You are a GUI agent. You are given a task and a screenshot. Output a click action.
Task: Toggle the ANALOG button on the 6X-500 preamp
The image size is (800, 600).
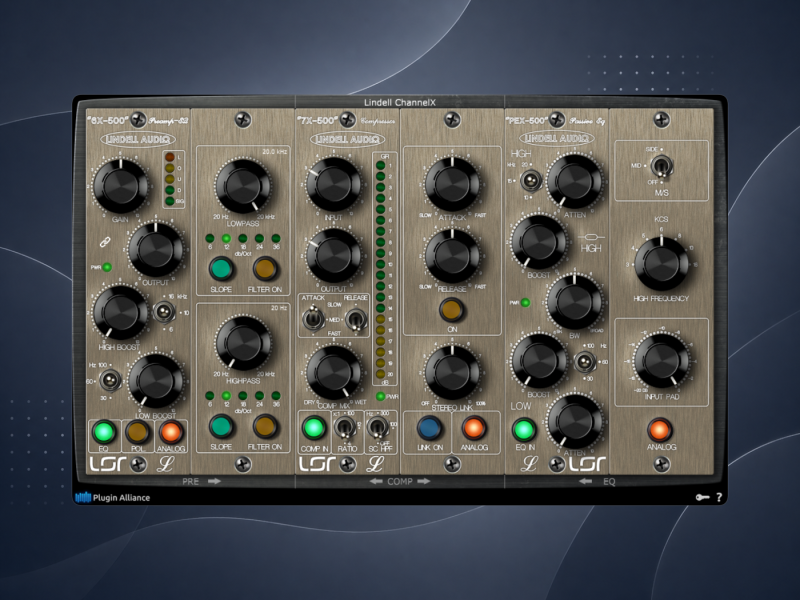(x=171, y=432)
